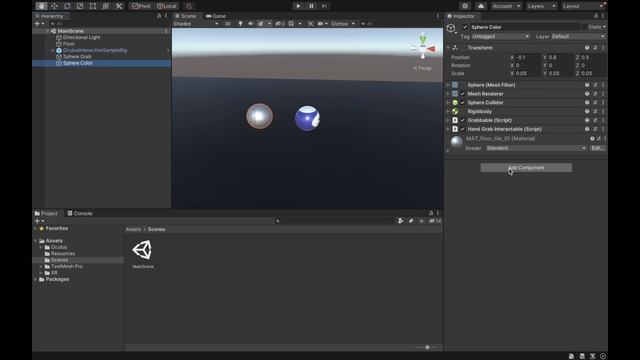The height and width of the screenshot is (360, 640).
Task: Select the Rotate tool
Action: (67, 6)
